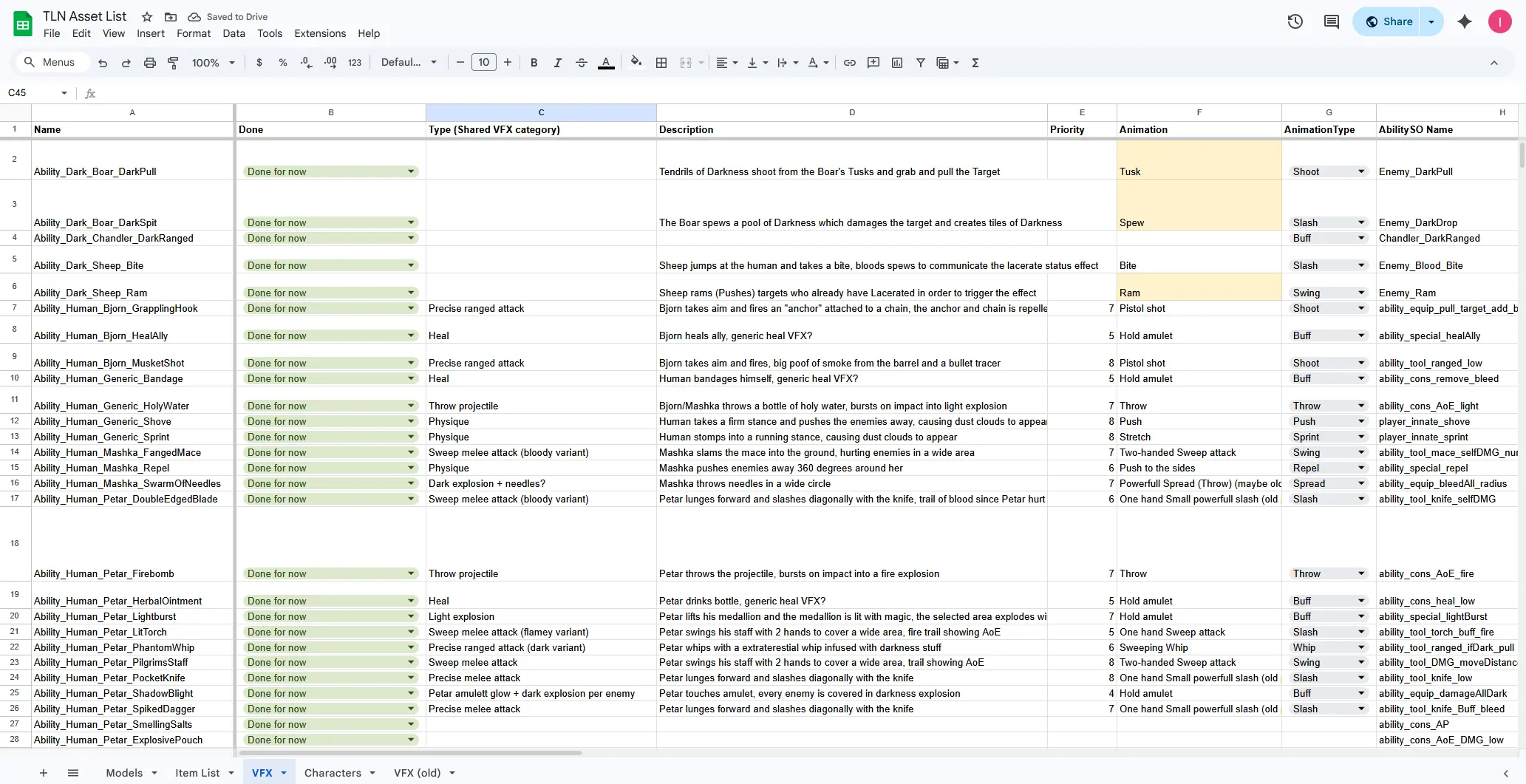Click the print icon in toolbar
Screen dimensions: 1526x784
click(150, 63)
